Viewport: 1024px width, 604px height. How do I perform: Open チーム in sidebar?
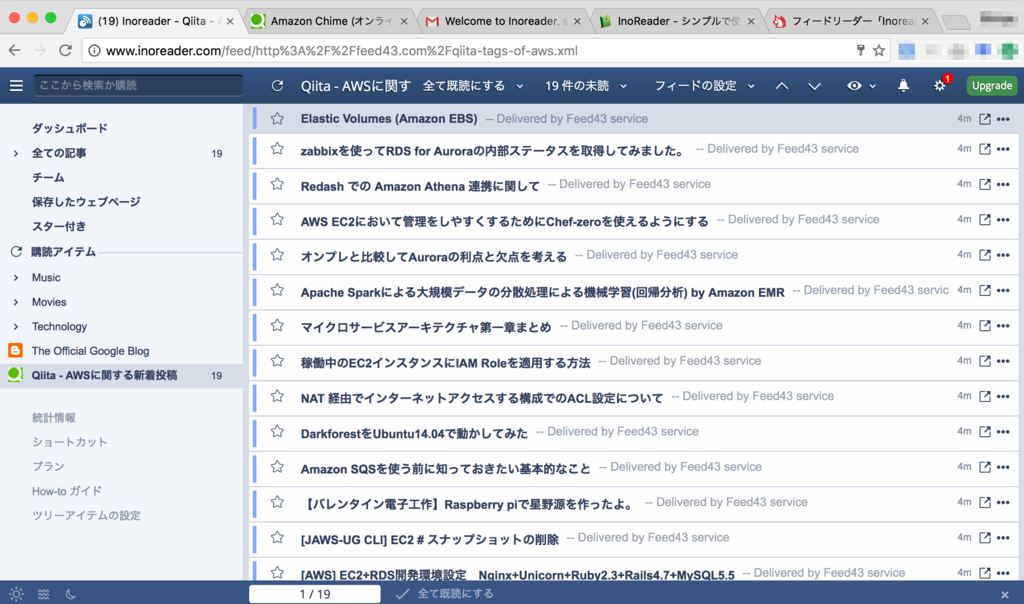[48, 178]
